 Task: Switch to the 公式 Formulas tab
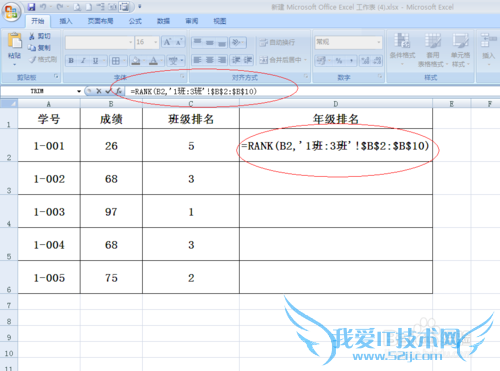pos(135,21)
